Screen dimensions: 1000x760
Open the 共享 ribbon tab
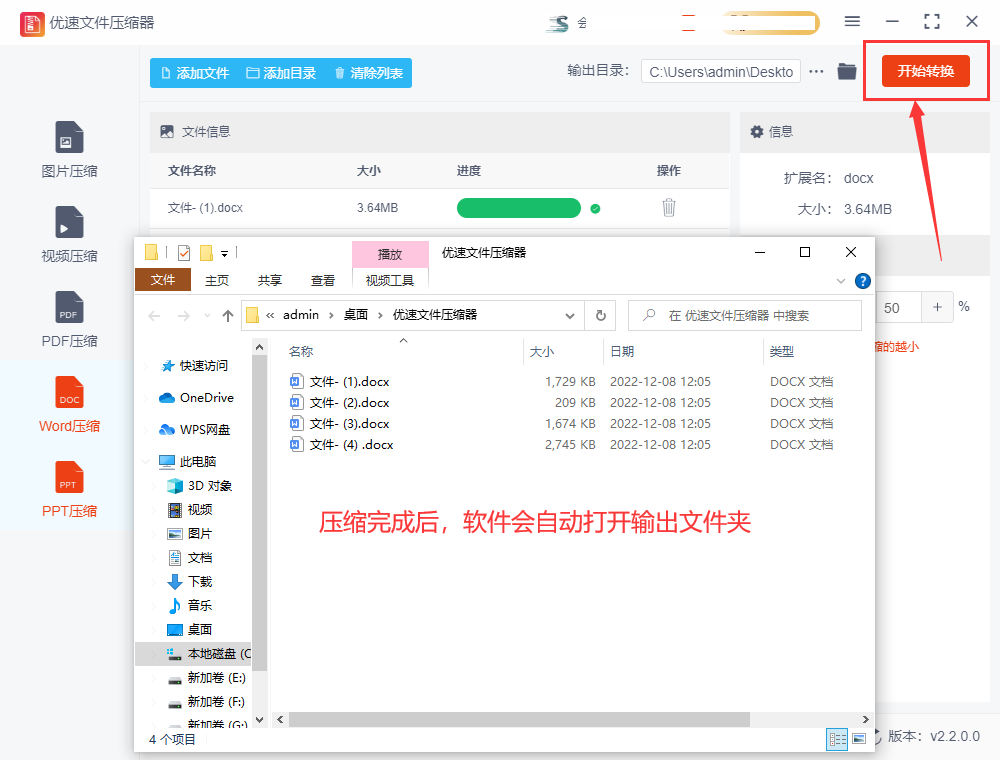point(270,281)
